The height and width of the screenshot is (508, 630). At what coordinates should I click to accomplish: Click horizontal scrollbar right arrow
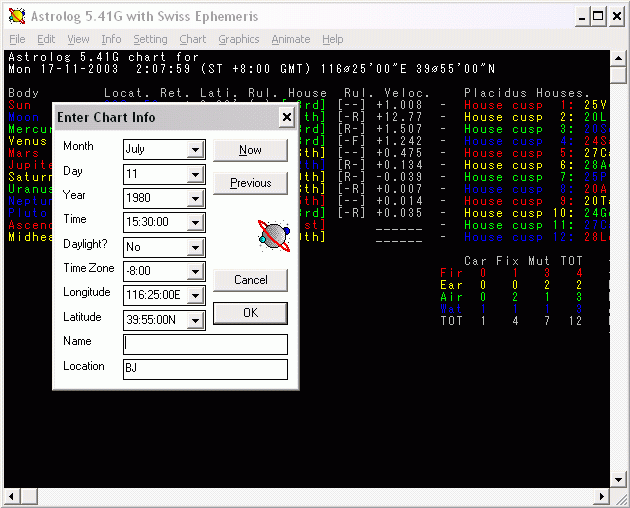(x=601, y=496)
